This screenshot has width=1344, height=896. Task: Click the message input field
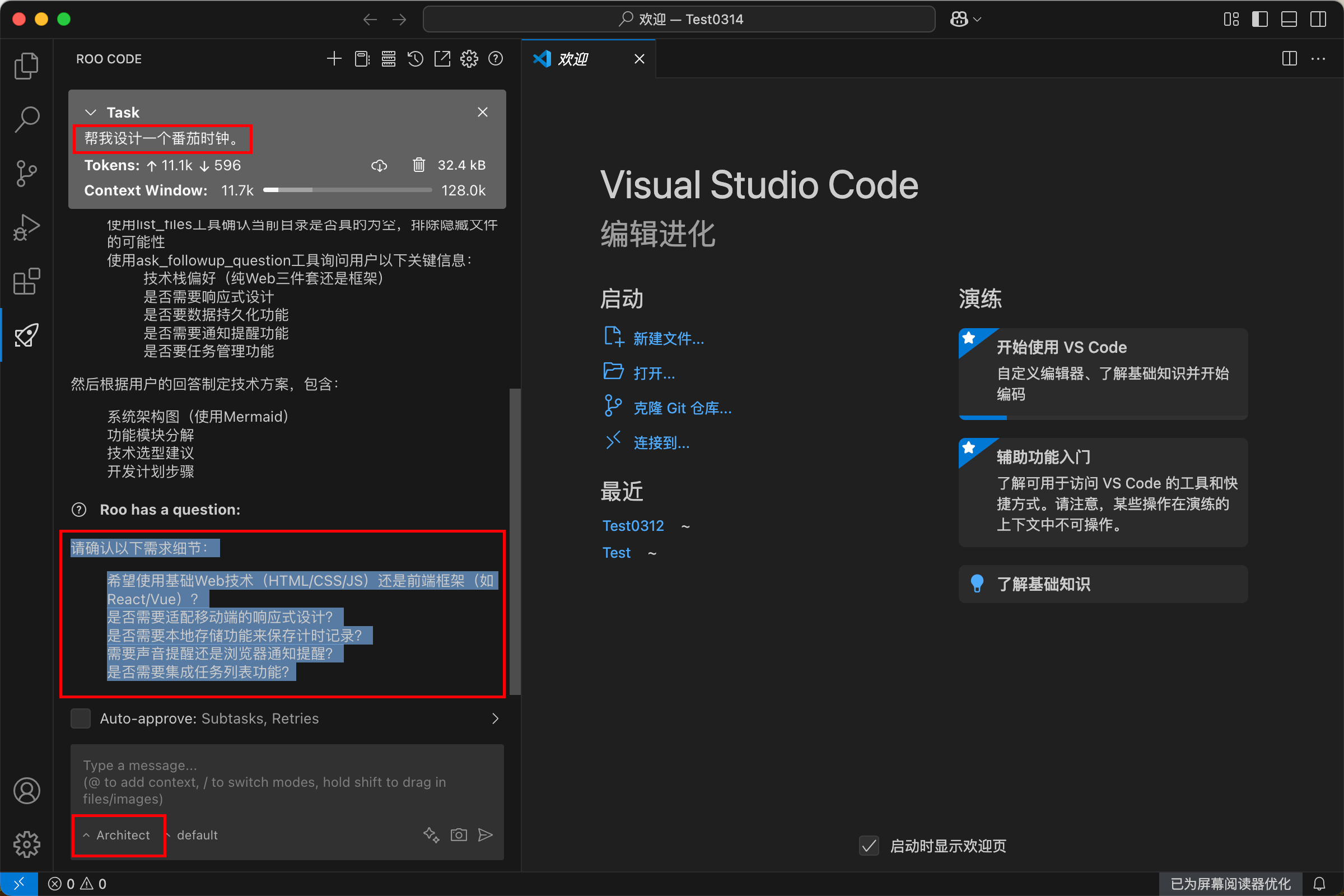pyautogui.click(x=286, y=781)
